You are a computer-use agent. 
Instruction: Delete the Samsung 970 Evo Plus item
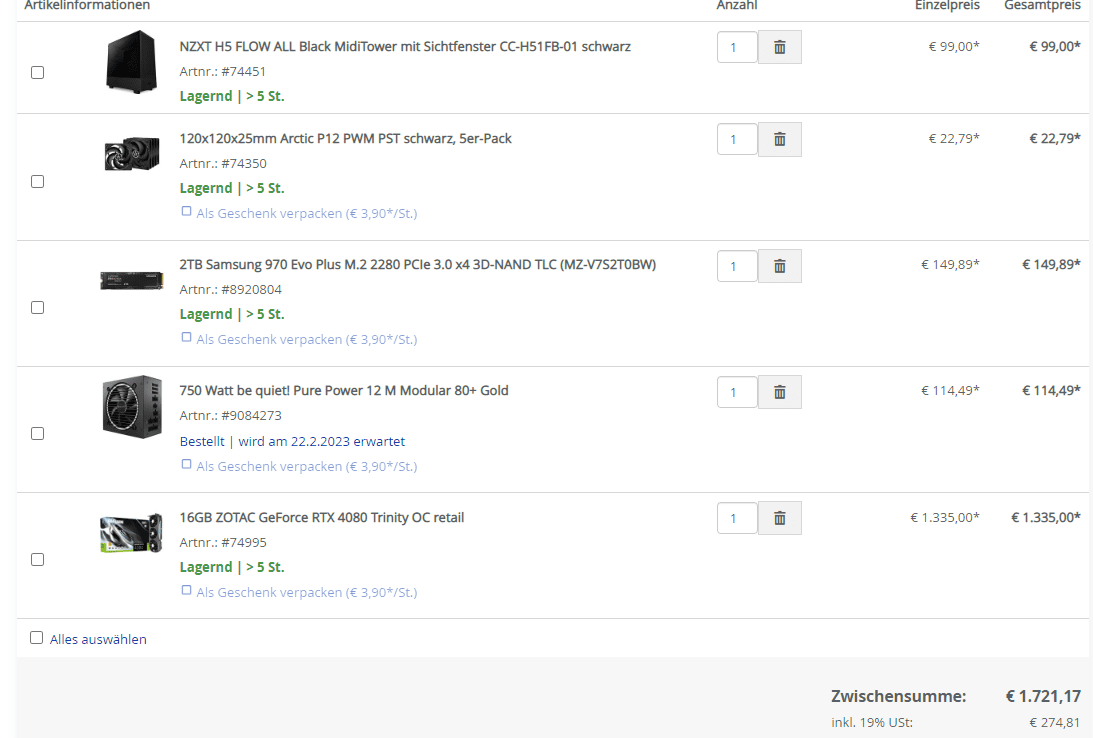click(779, 266)
